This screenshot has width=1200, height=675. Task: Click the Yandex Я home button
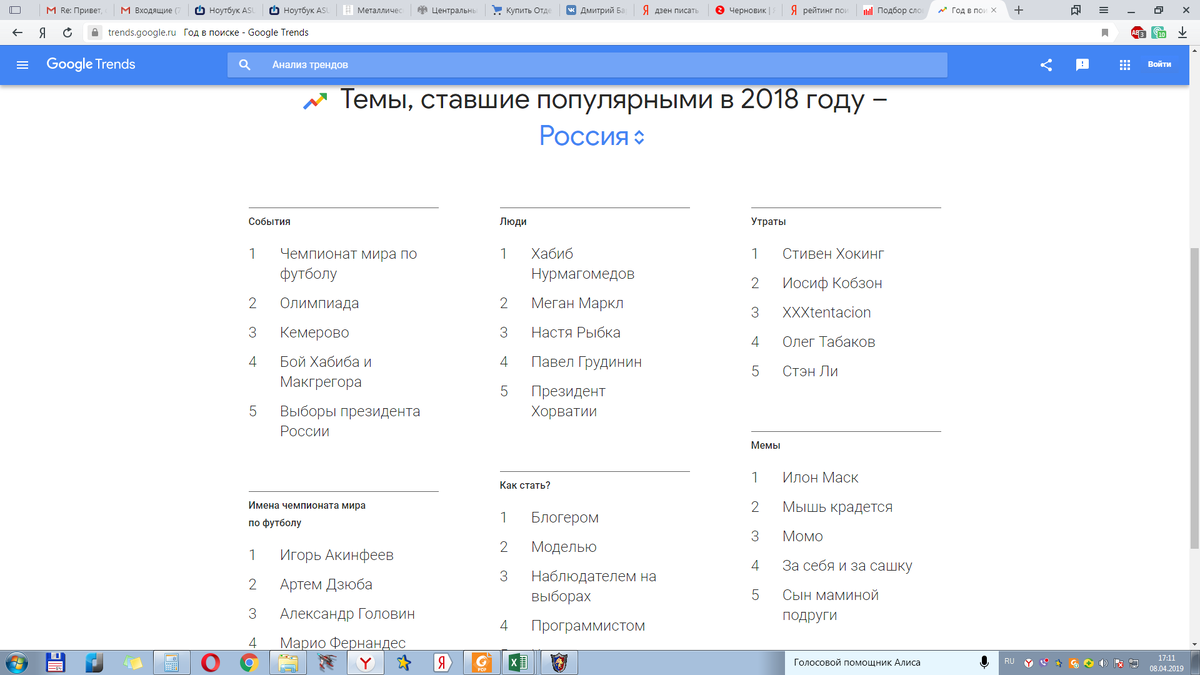click(x=42, y=32)
